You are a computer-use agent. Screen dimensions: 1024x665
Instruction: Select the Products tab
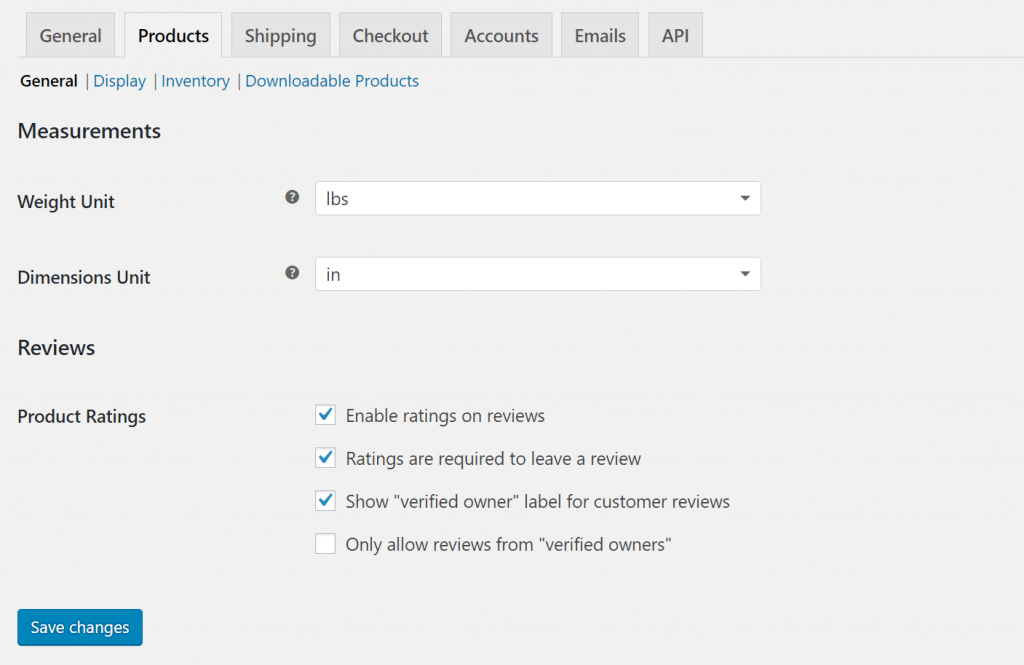click(x=173, y=36)
